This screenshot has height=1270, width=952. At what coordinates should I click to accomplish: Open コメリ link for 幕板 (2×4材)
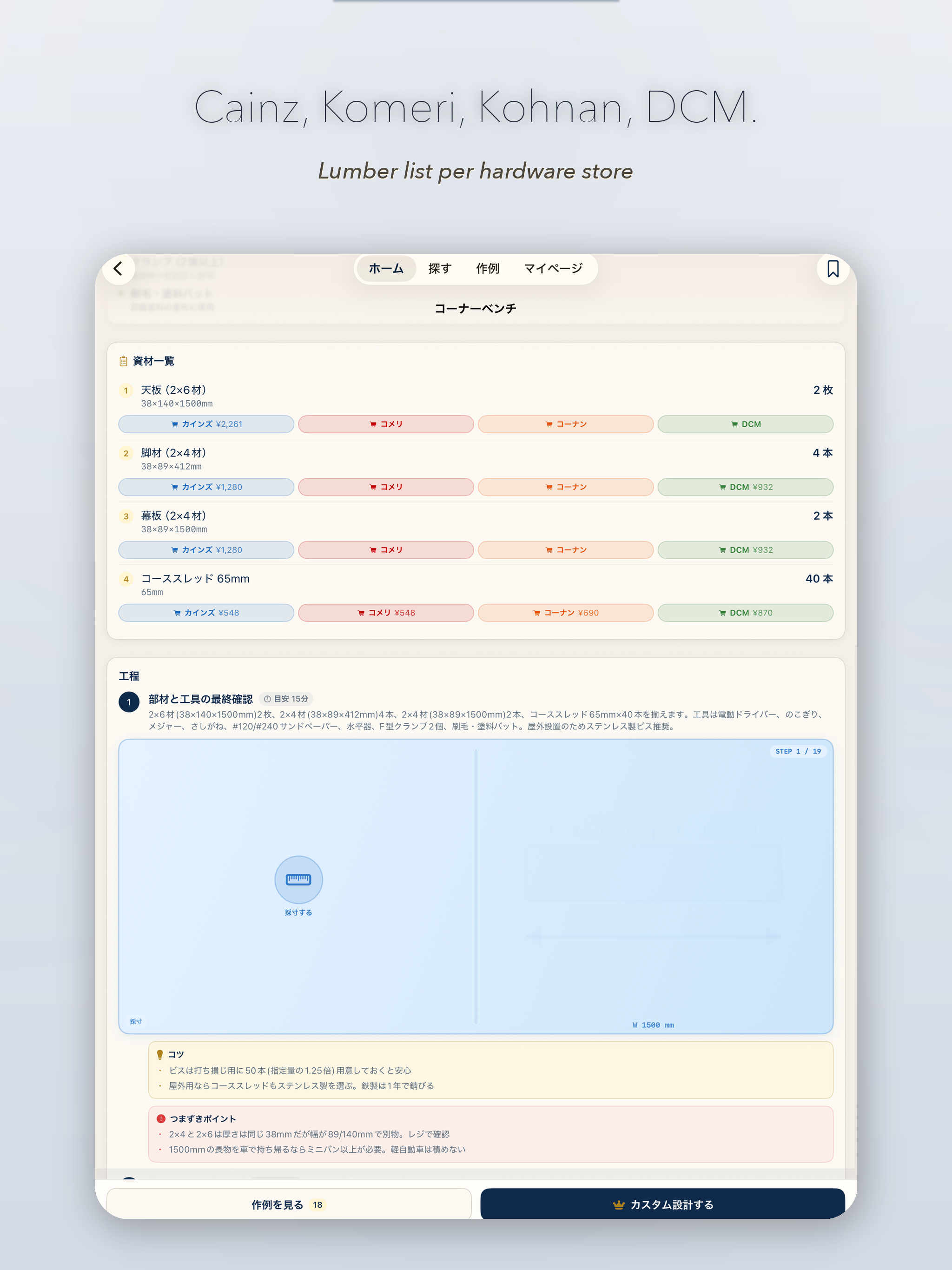(x=386, y=550)
